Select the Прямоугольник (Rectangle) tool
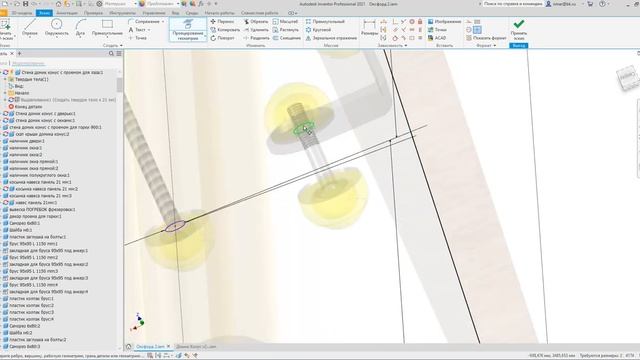The height and width of the screenshot is (360, 640). (x=107, y=28)
